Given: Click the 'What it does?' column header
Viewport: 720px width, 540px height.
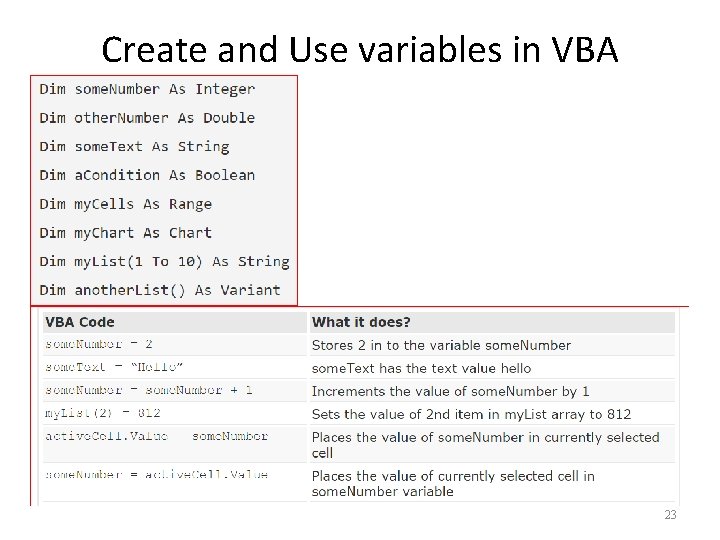Looking at the screenshot, I should pyautogui.click(x=361, y=322).
